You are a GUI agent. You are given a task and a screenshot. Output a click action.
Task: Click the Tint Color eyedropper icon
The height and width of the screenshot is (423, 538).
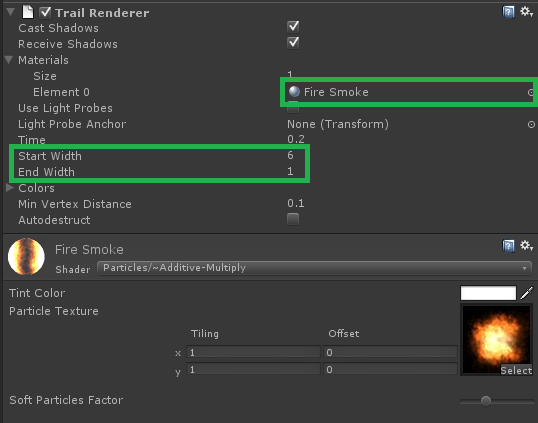tap(527, 293)
